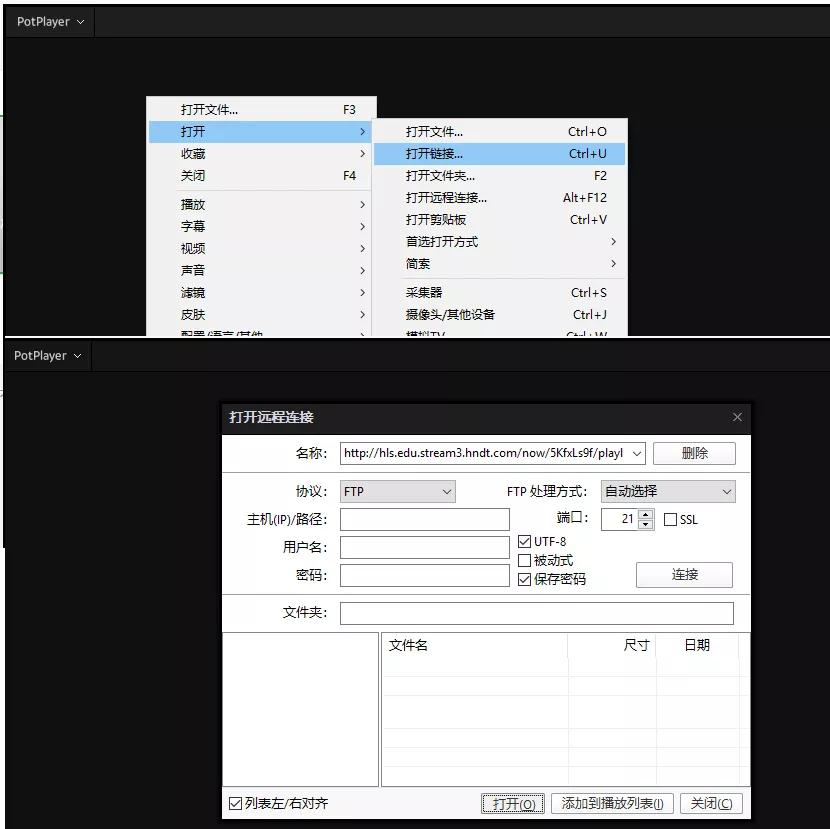Toggle the 保存密码 checkbox

tap(525, 579)
